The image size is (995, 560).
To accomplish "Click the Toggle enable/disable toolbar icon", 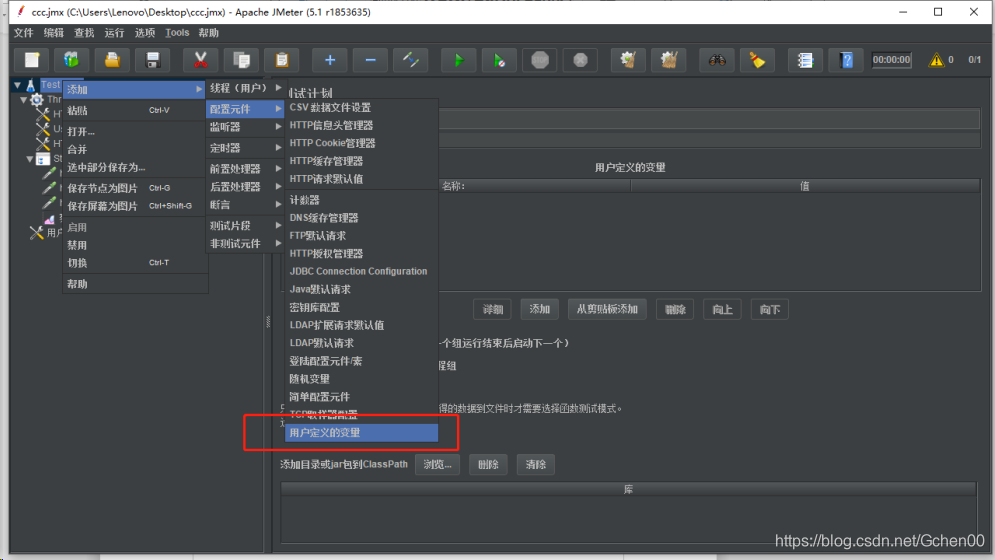I will coord(411,60).
